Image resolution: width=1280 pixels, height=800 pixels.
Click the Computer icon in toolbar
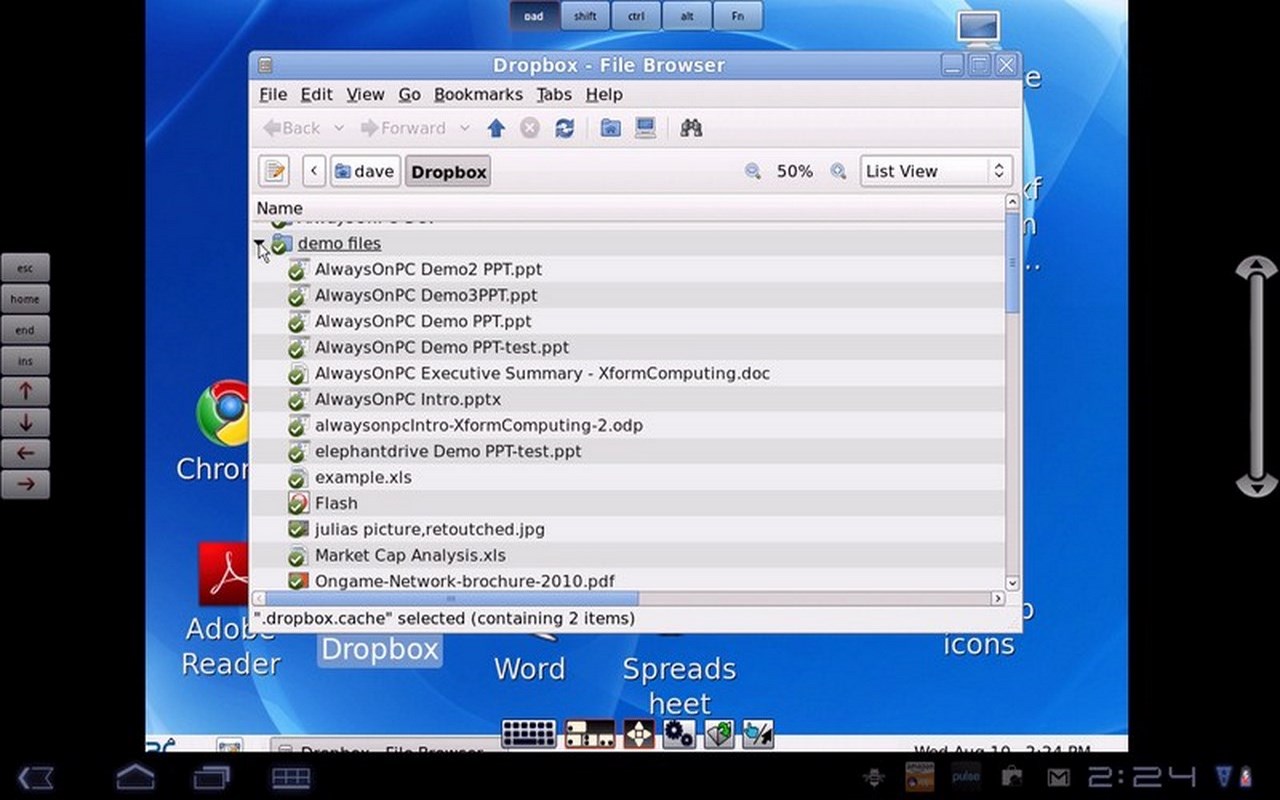pos(646,128)
